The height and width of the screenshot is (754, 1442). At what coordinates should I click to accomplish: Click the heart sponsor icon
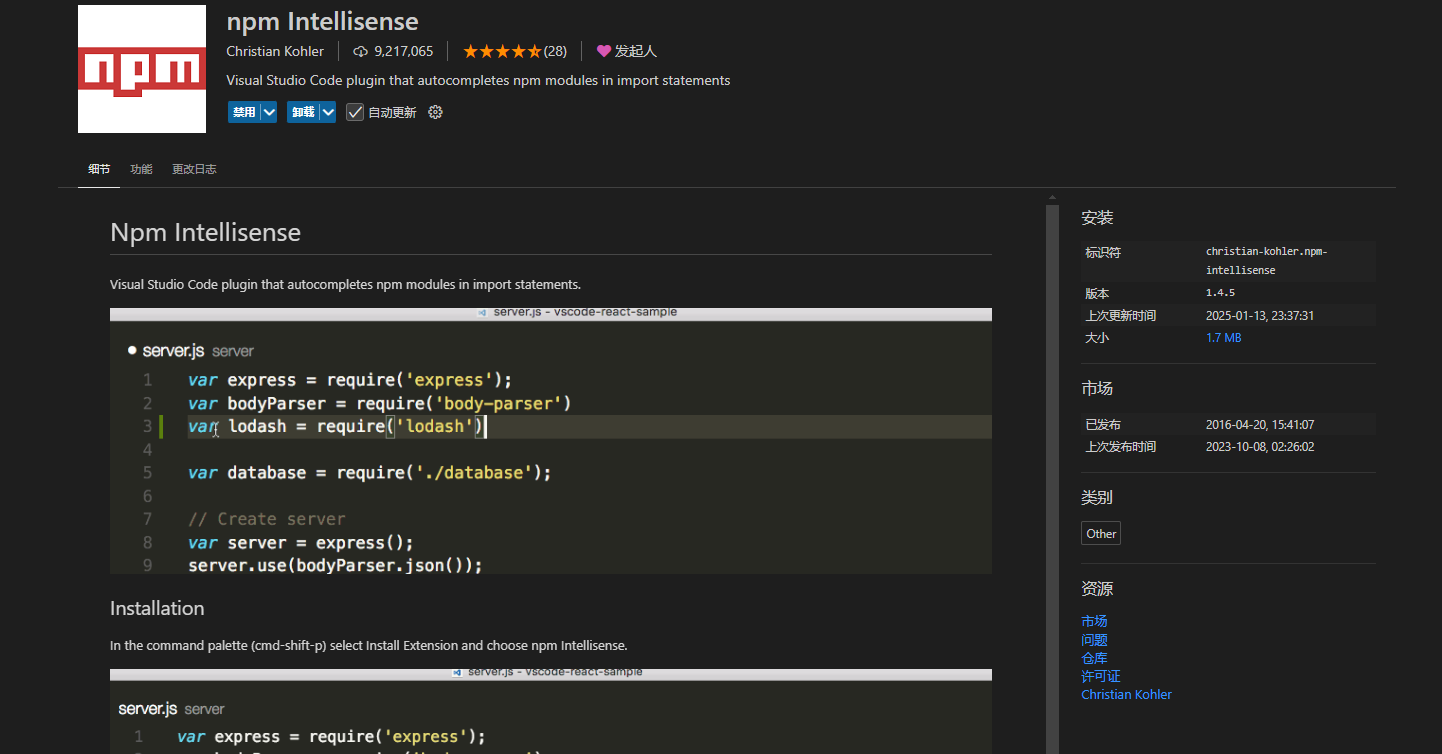point(604,51)
